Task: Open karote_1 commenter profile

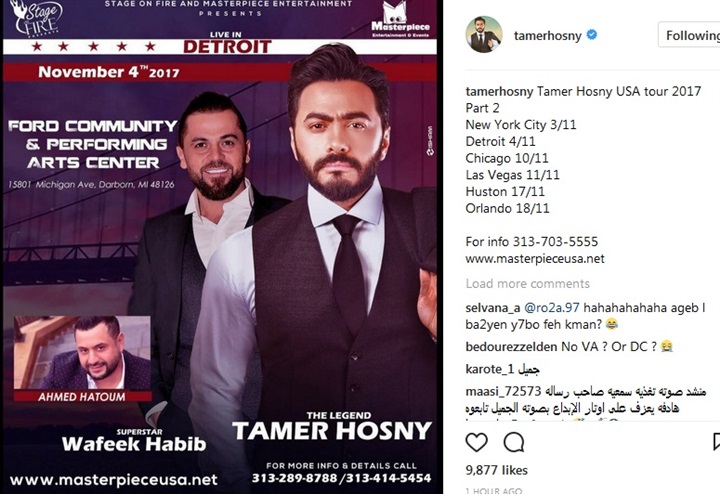Action: pyautogui.click(x=490, y=369)
